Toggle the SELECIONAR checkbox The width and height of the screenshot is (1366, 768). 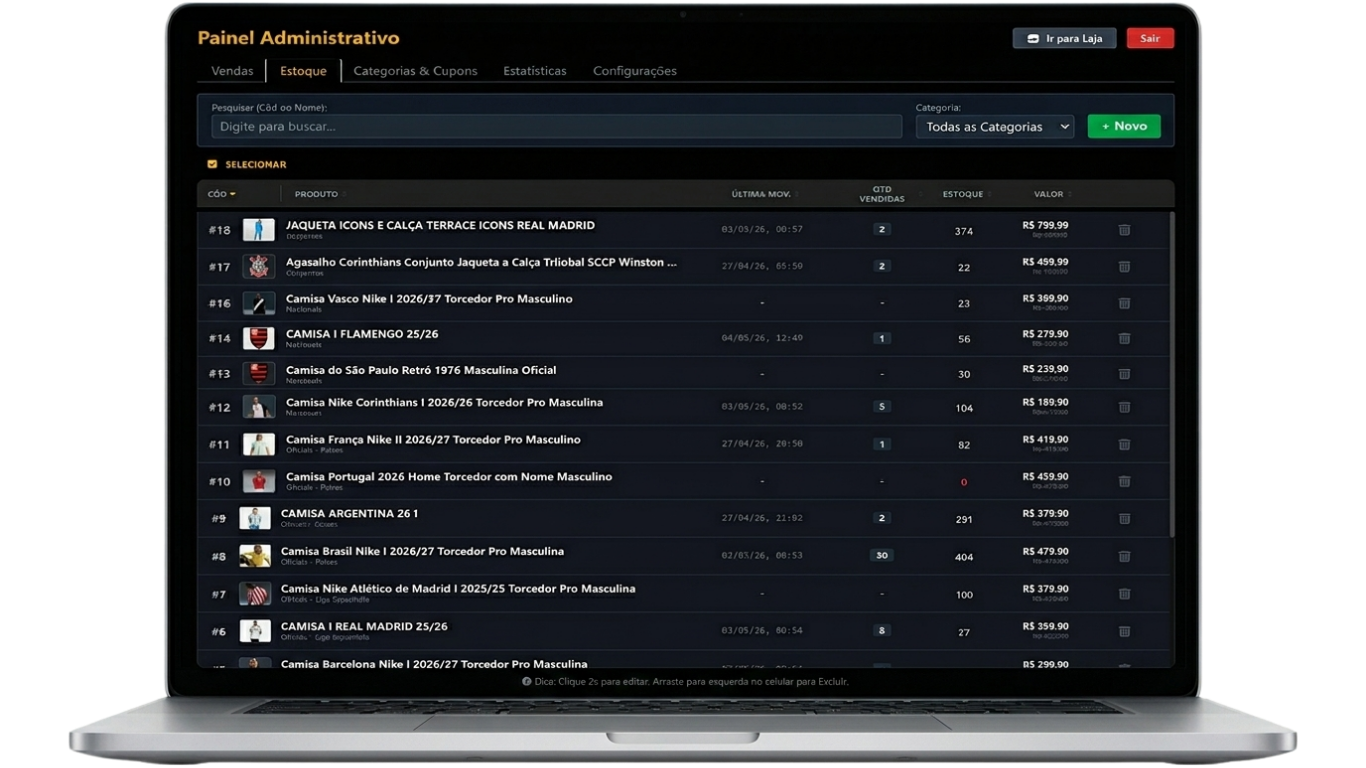point(212,164)
